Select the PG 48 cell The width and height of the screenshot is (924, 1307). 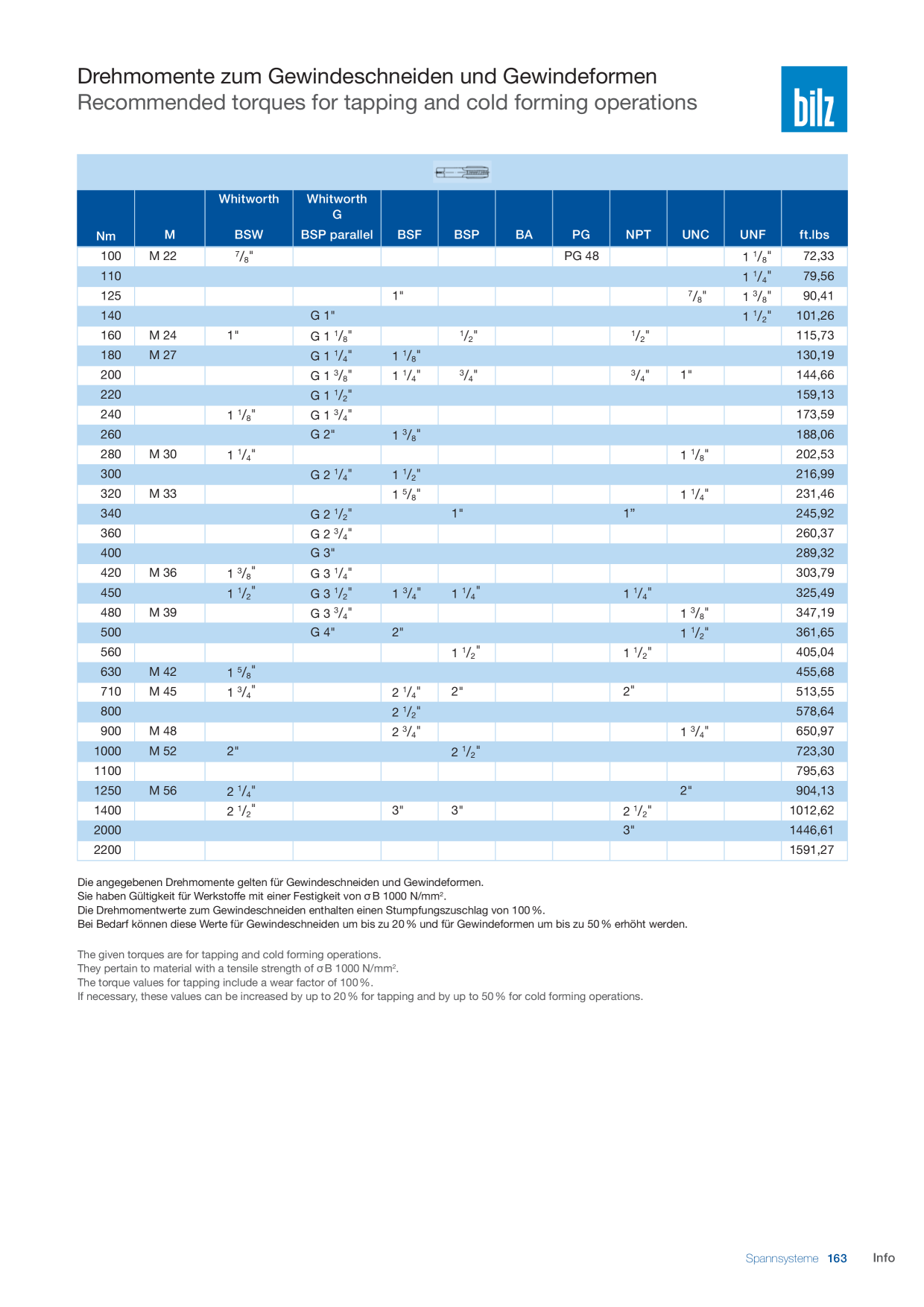(581, 256)
